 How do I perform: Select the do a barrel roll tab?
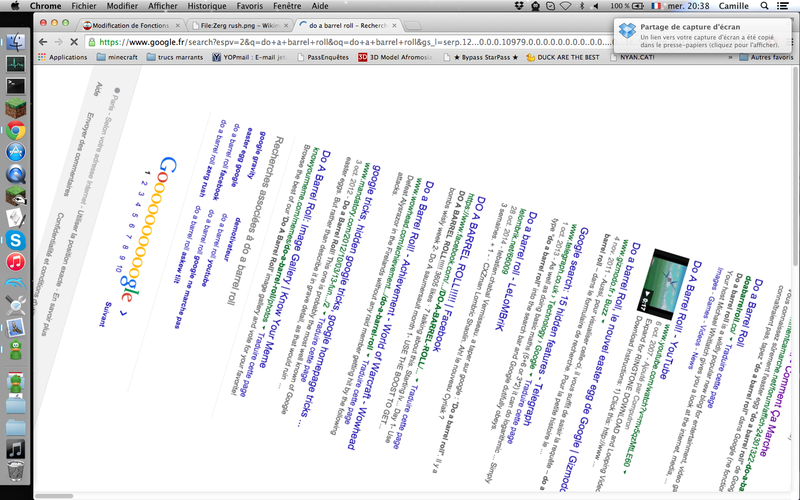click(348, 25)
